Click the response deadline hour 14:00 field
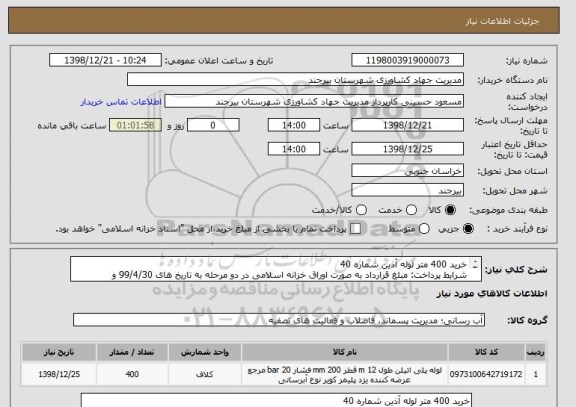 (x=294, y=125)
